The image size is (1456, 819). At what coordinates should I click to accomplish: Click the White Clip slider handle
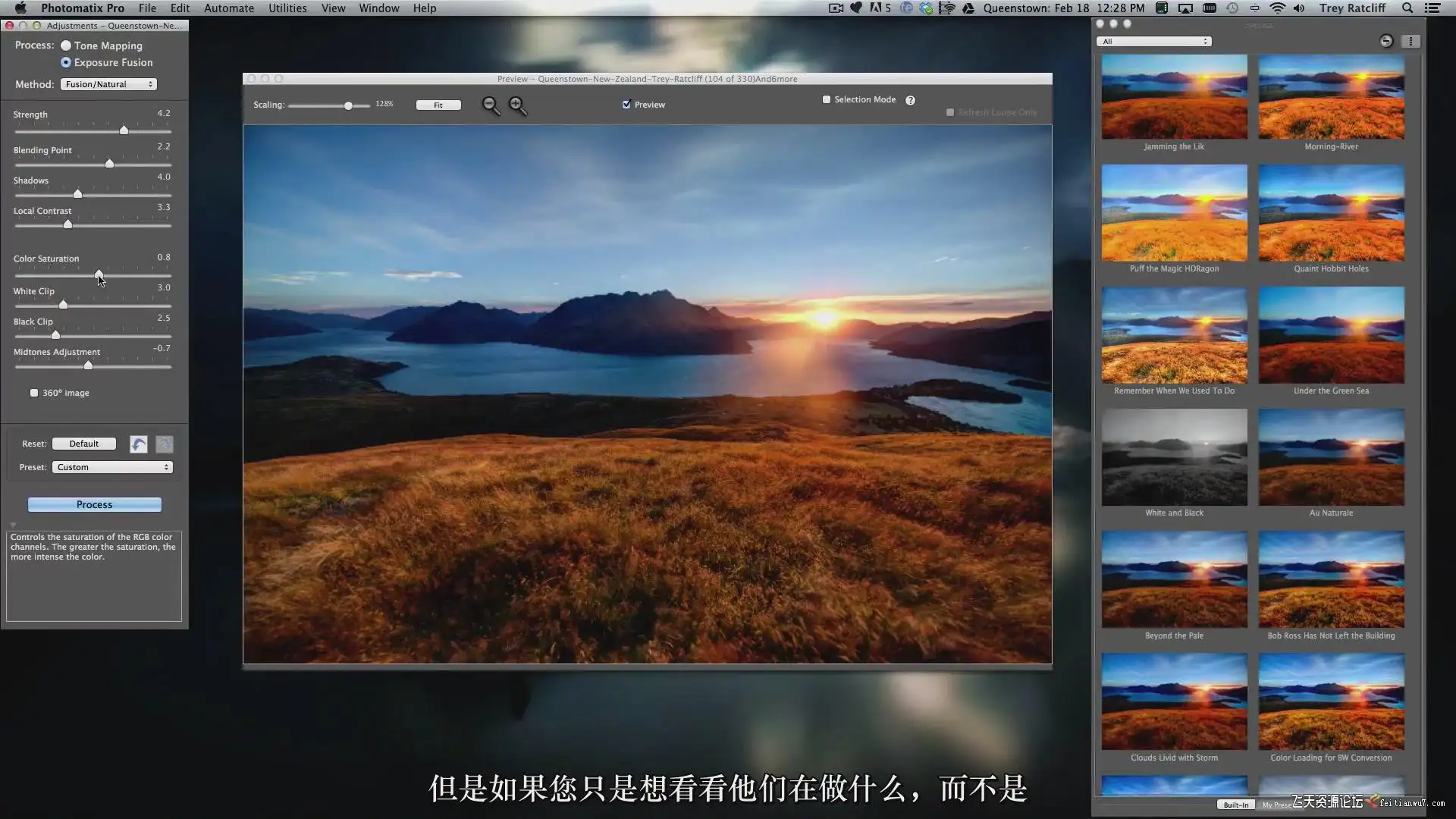(x=63, y=305)
